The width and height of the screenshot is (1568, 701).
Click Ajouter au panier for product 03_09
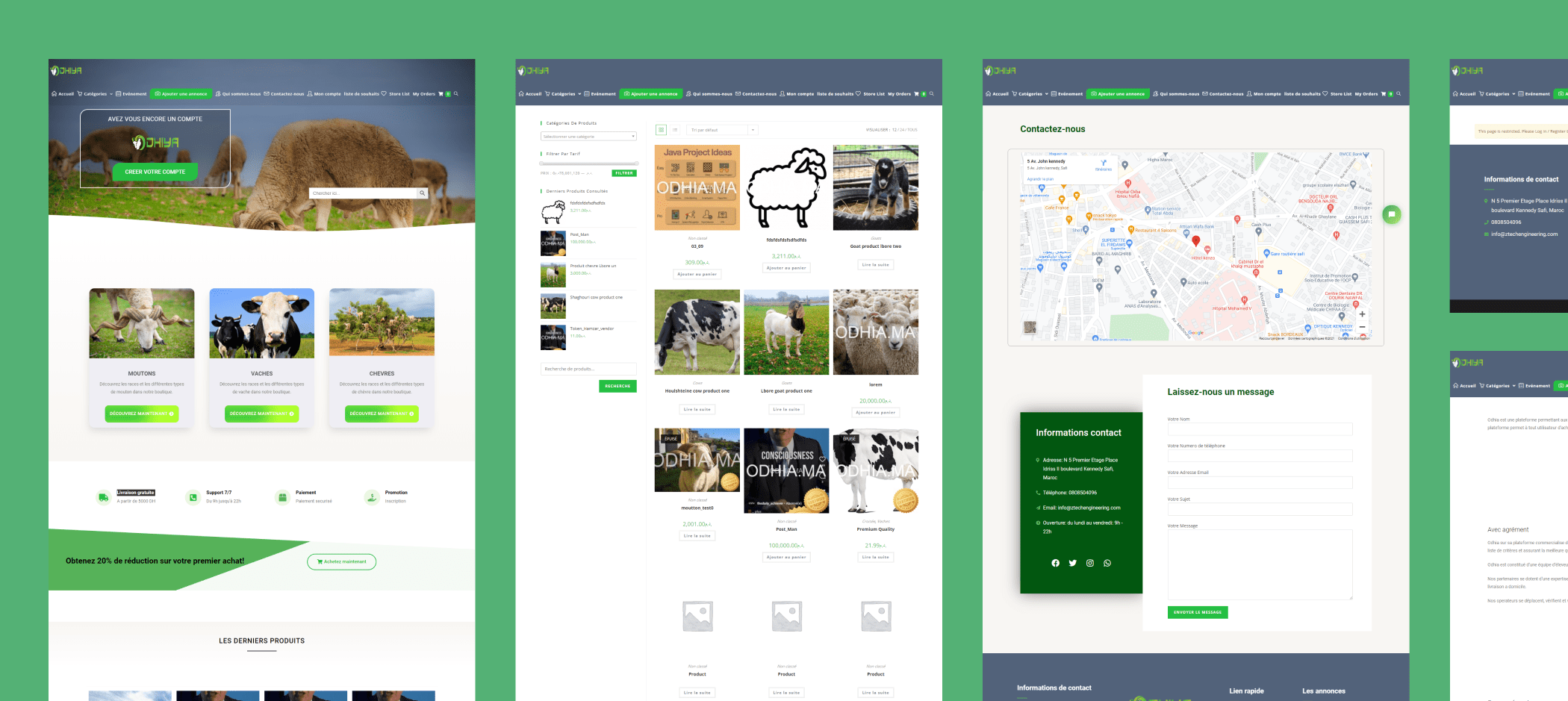pyautogui.click(x=697, y=274)
